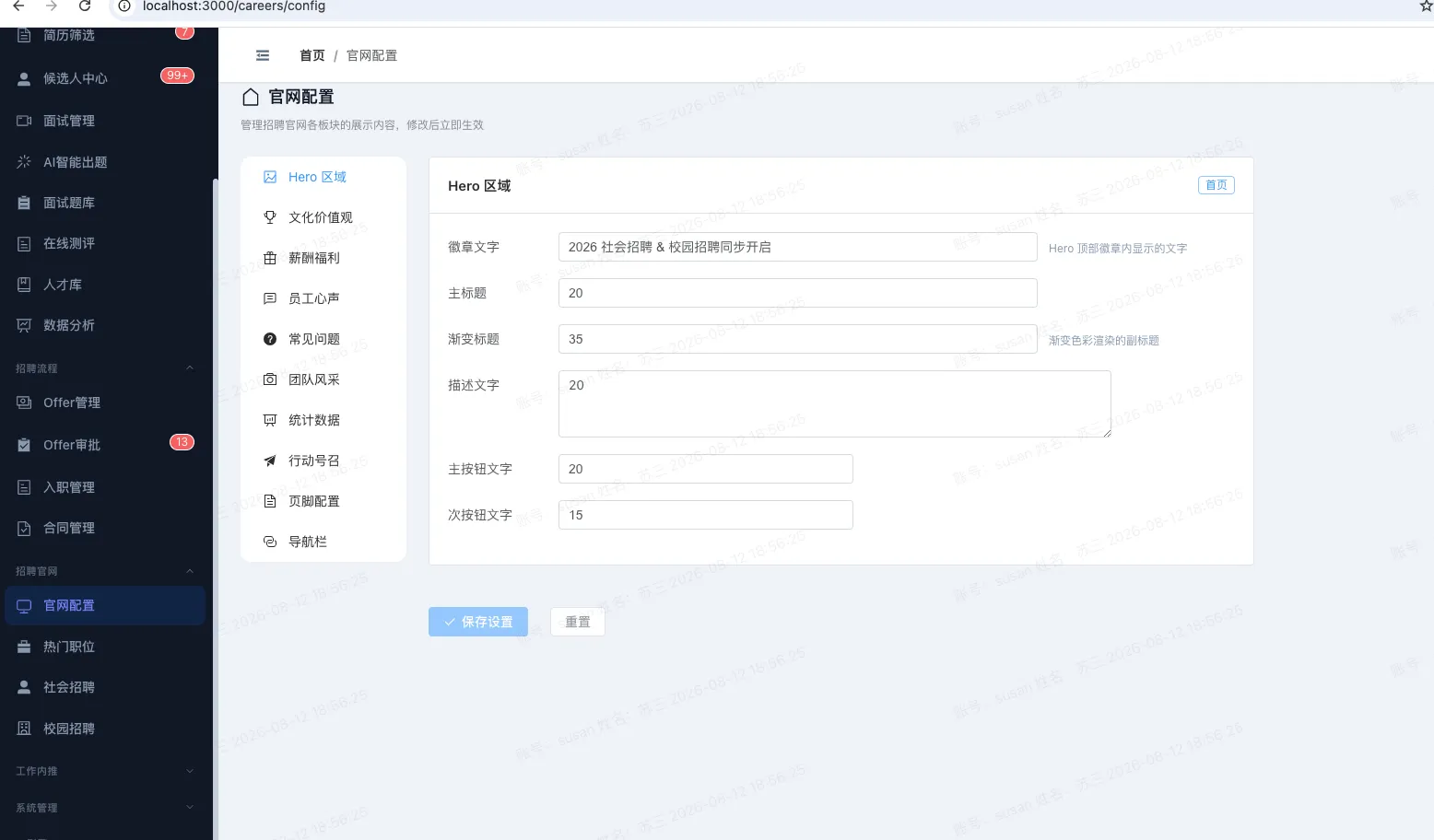Open 热门职位 in sidebar
1434x840 pixels.
(x=105, y=647)
